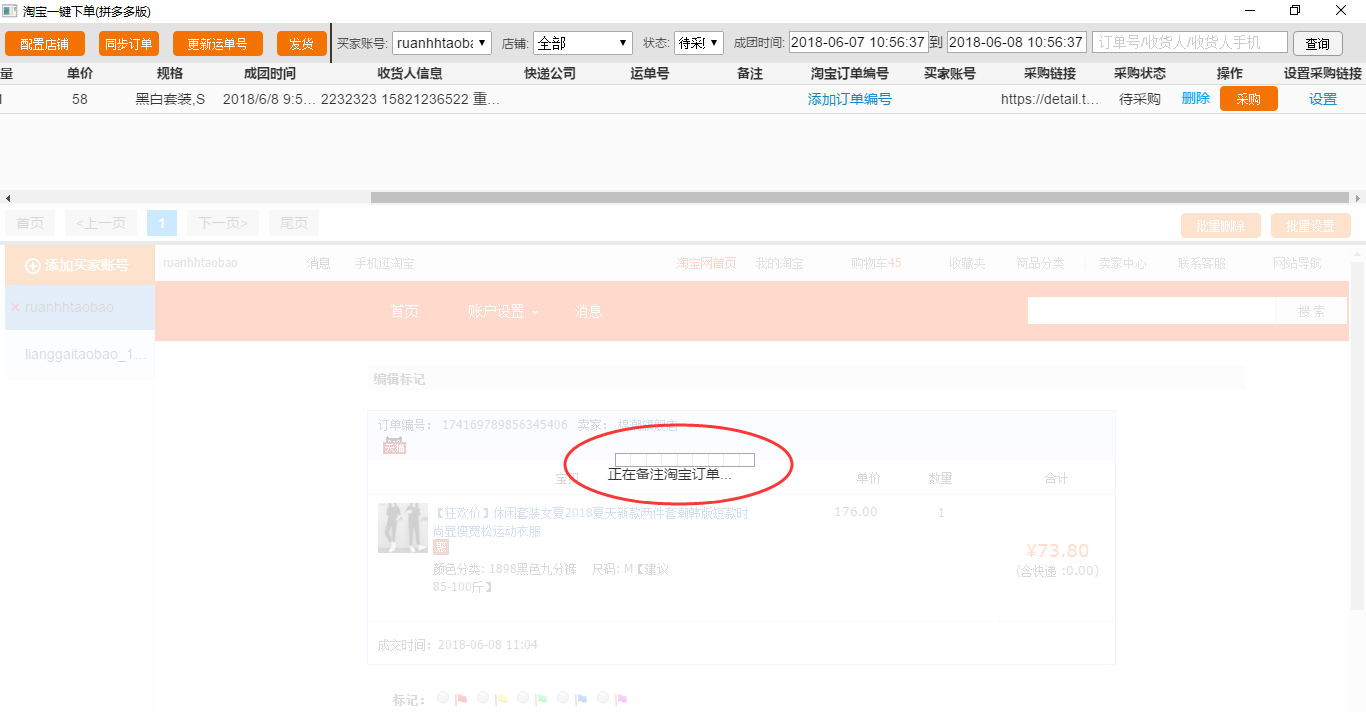Viewport: 1366px width, 712px height.
Task: Click the 发货 button
Action: coord(302,44)
